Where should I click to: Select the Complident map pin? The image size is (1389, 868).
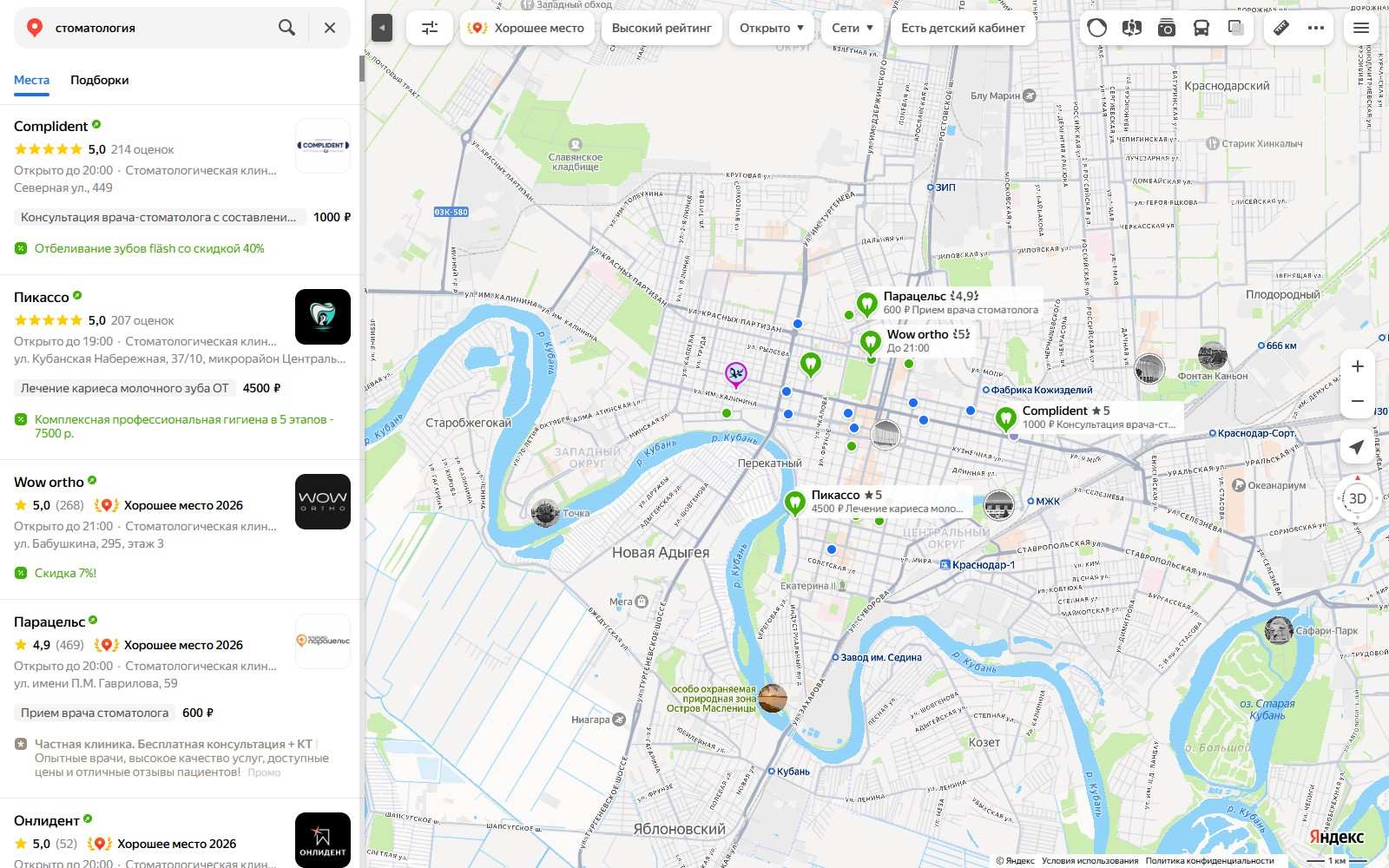pos(1005,419)
